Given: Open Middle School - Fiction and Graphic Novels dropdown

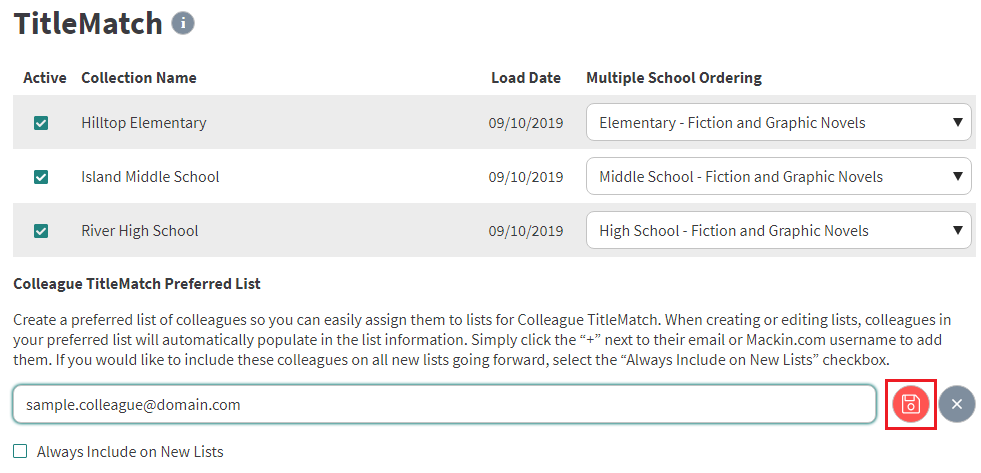Looking at the screenshot, I should coord(779,176).
